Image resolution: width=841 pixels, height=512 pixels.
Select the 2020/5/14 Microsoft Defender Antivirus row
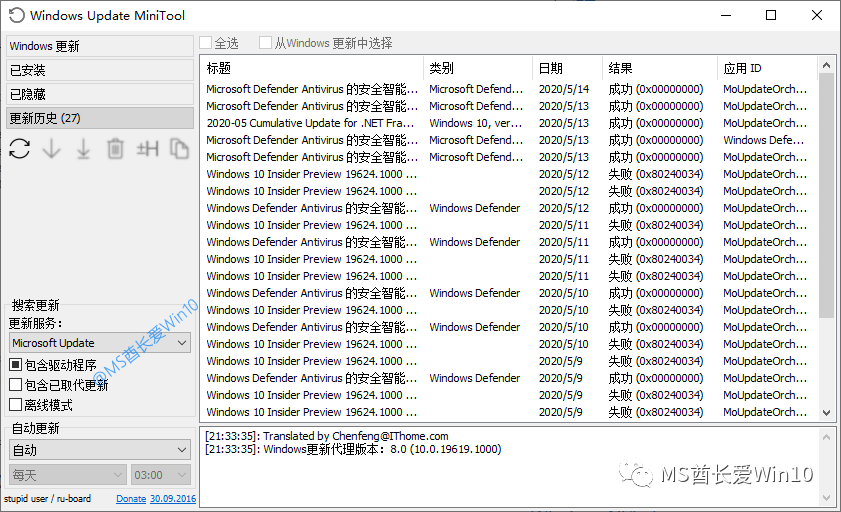pyautogui.click(x=507, y=89)
